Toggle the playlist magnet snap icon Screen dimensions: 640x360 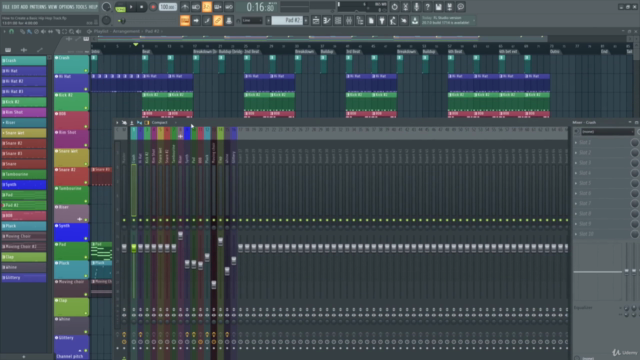point(11,31)
